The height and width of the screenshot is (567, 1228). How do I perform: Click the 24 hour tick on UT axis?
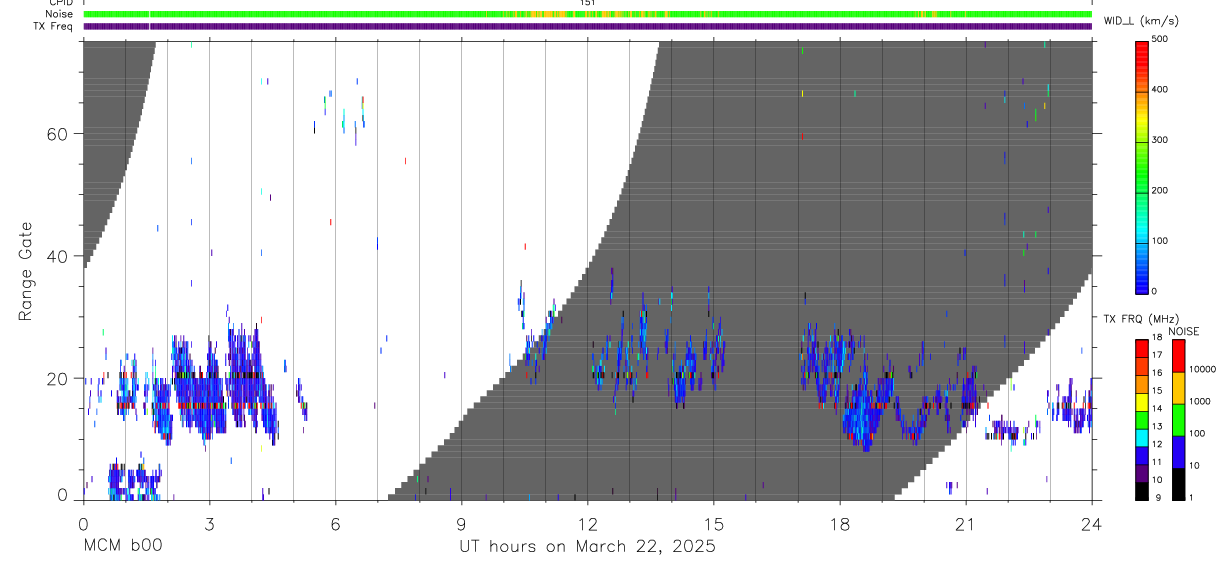click(1091, 523)
